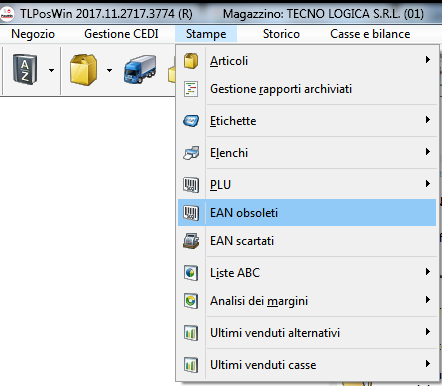Click the blue truck toolbar icon
Image resolution: width=443 pixels, height=386 pixels.
[140, 69]
